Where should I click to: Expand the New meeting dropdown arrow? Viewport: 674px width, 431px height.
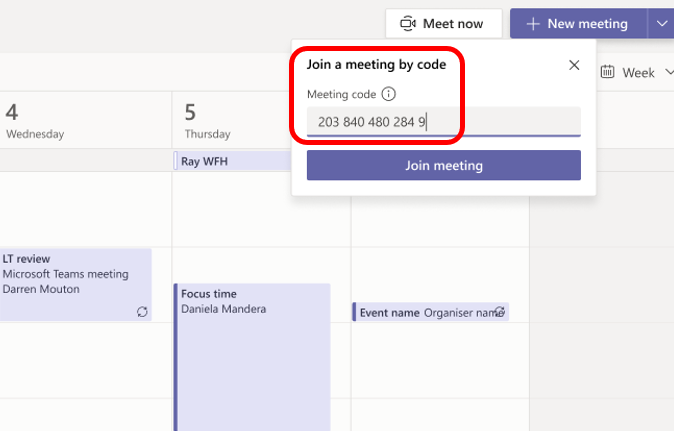tap(661, 23)
